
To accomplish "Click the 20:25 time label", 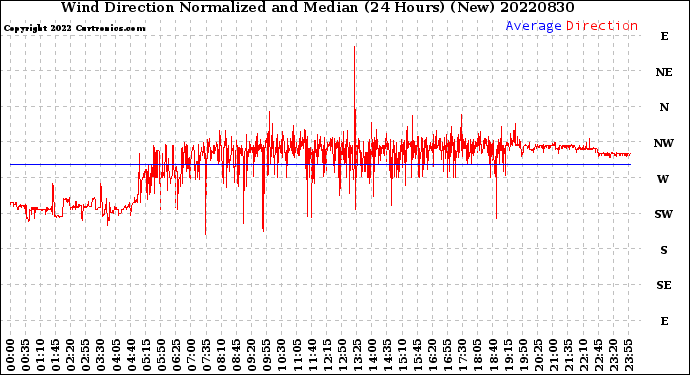I will (x=538, y=356).
